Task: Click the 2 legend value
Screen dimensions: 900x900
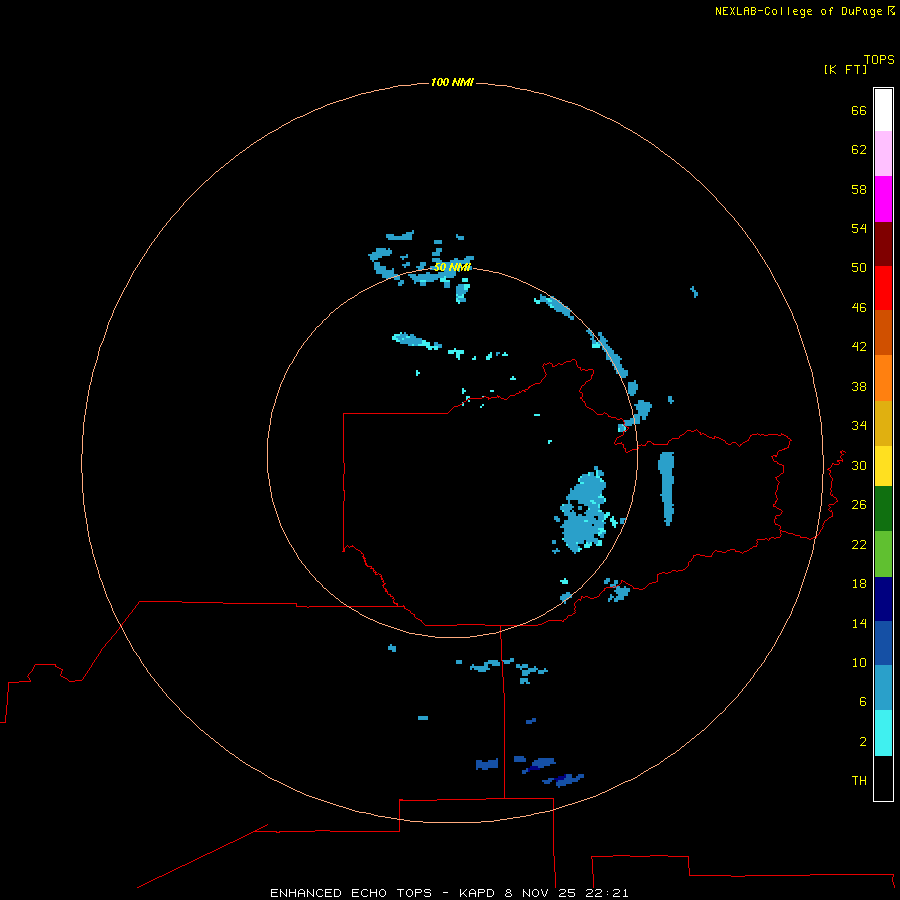Action: tap(863, 742)
